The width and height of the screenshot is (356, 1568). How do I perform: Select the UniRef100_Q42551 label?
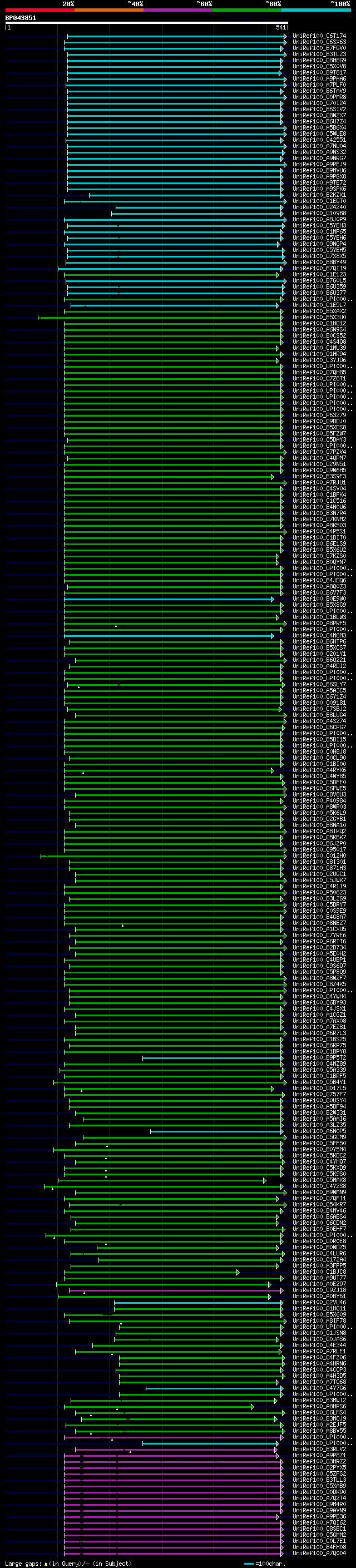[319, 140]
